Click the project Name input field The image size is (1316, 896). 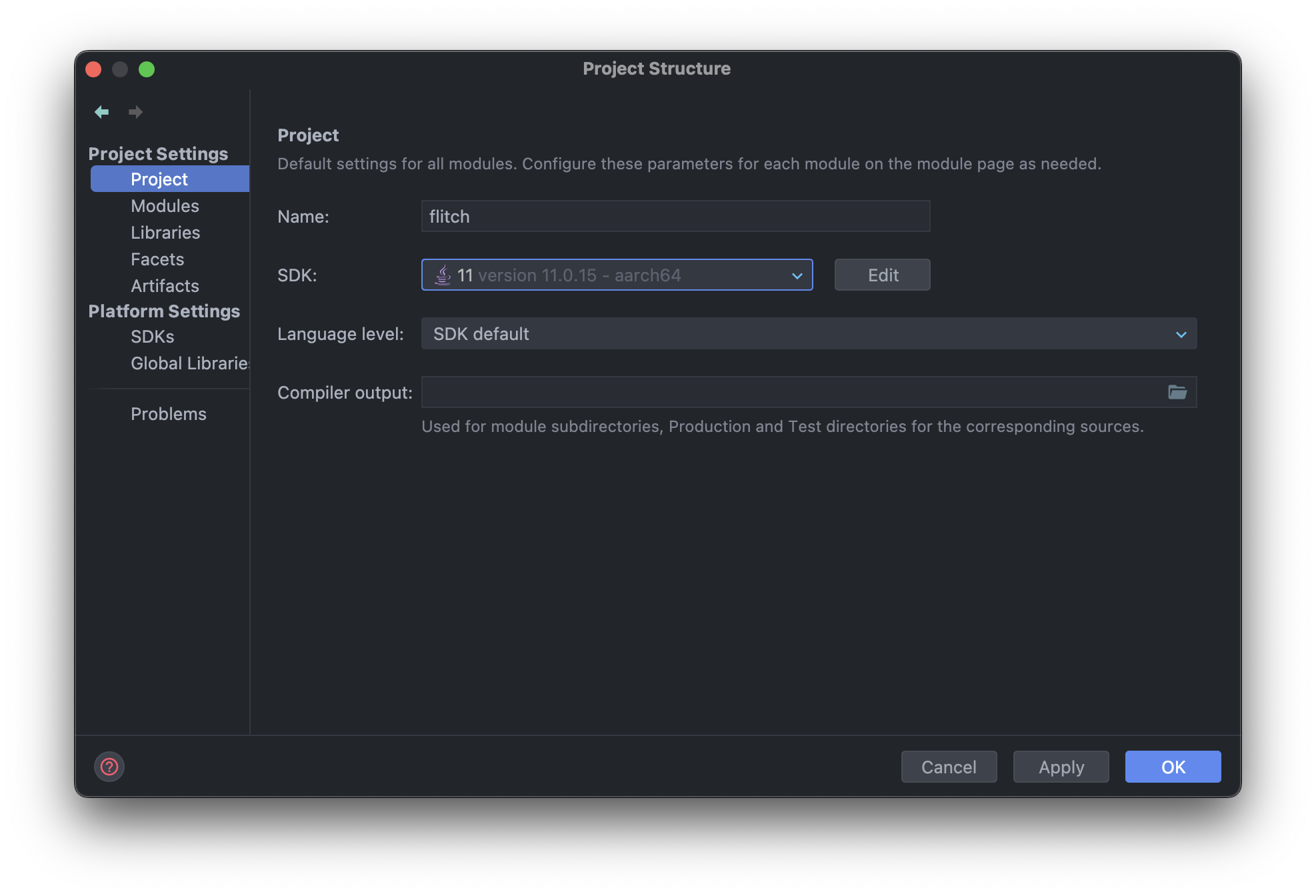[675, 215]
